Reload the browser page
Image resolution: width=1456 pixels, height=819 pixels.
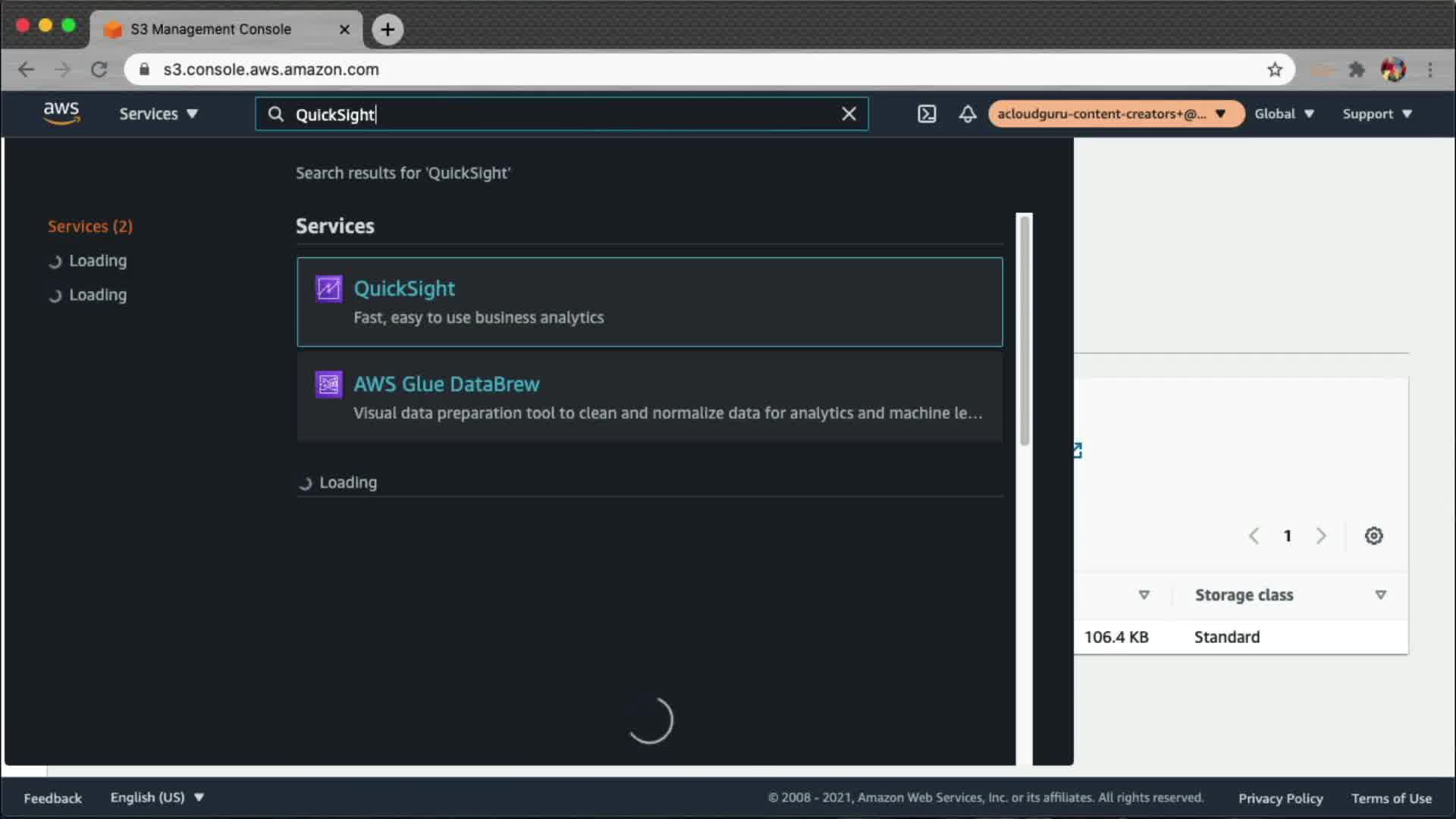pos(99,70)
